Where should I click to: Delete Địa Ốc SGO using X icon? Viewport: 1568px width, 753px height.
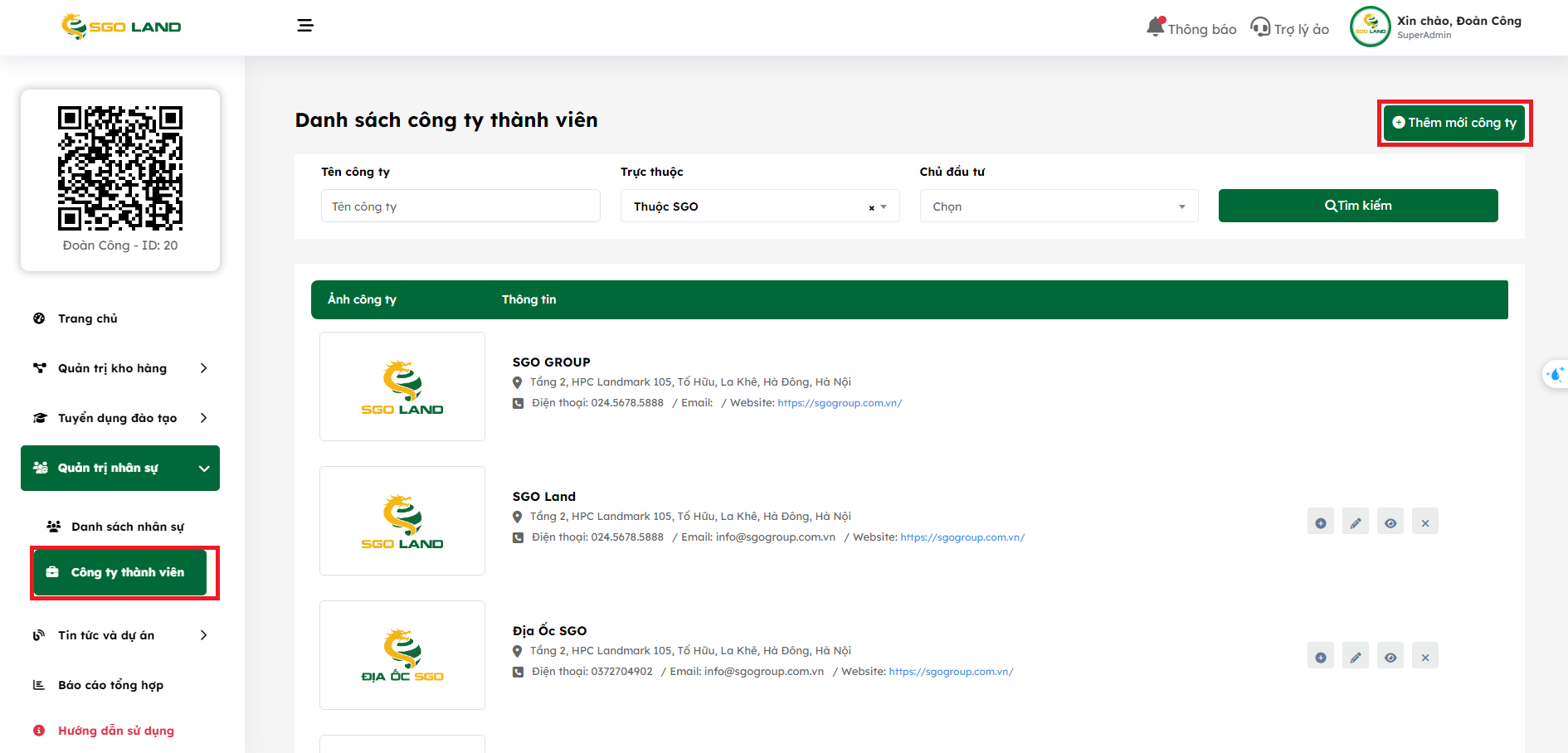click(x=1425, y=657)
